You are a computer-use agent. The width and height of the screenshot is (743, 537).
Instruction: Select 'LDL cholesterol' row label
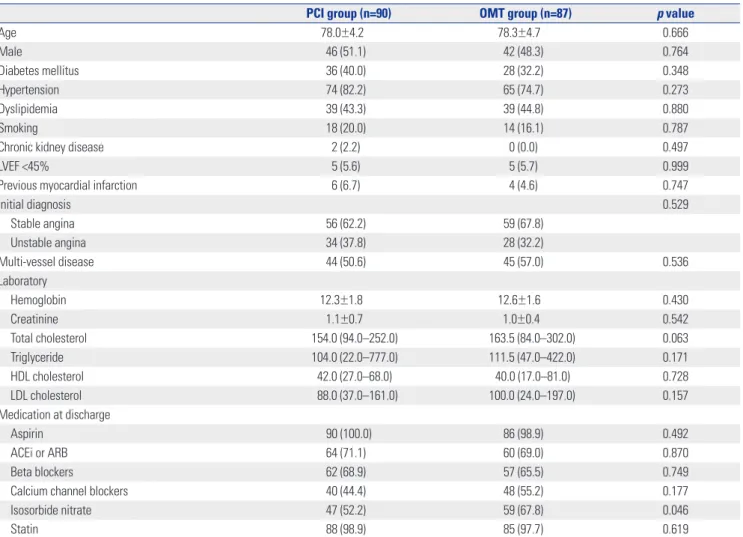point(46,396)
